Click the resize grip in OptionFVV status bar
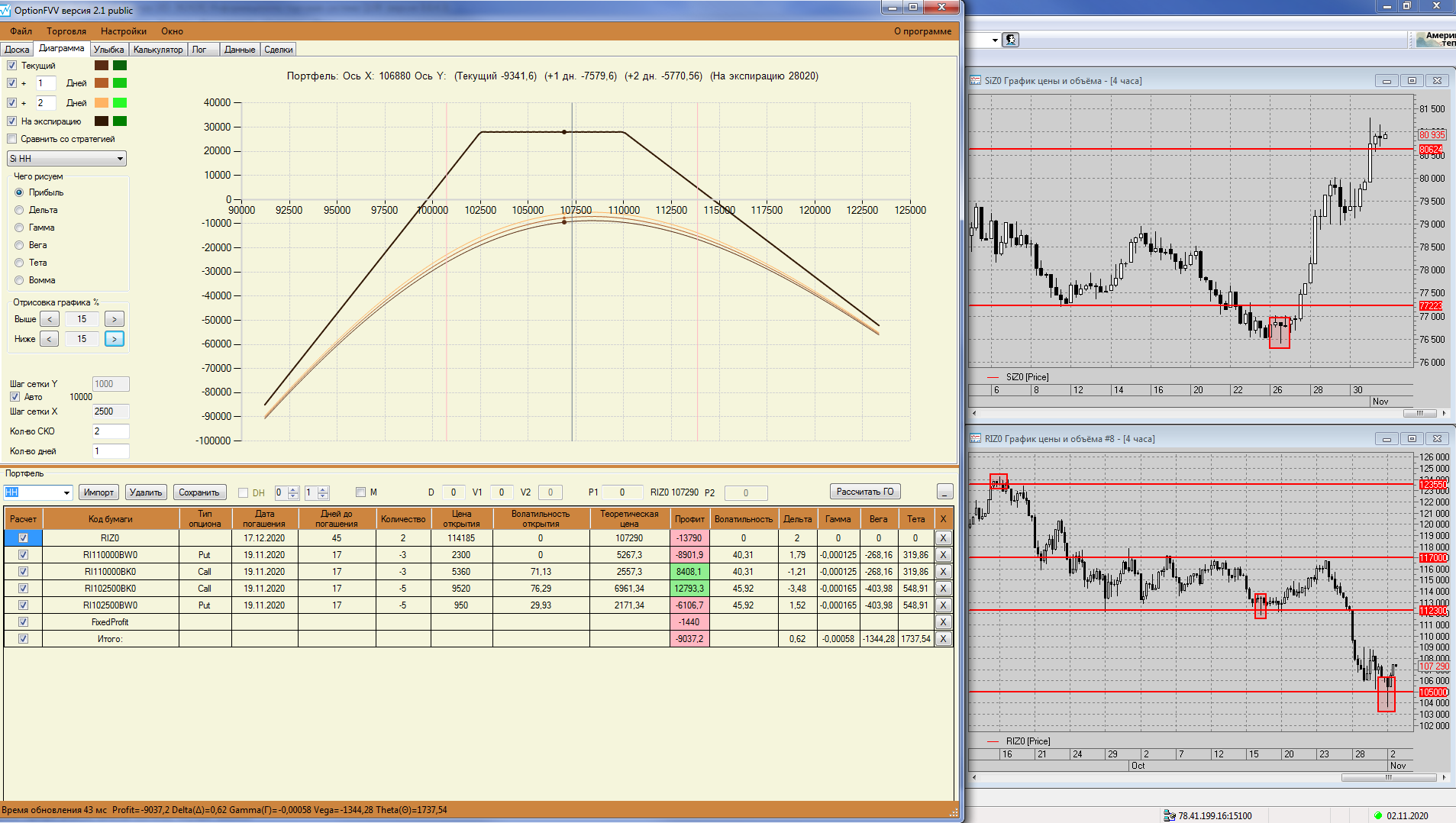The height and width of the screenshot is (823, 1456). tap(954, 812)
